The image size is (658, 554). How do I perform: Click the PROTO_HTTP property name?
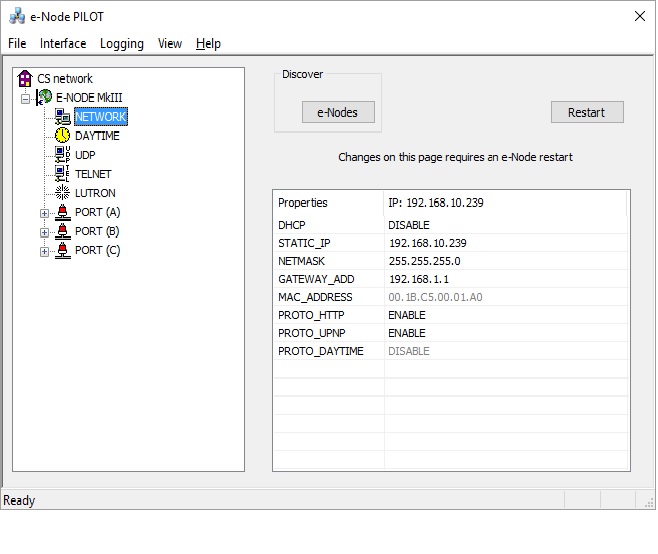tap(311, 315)
